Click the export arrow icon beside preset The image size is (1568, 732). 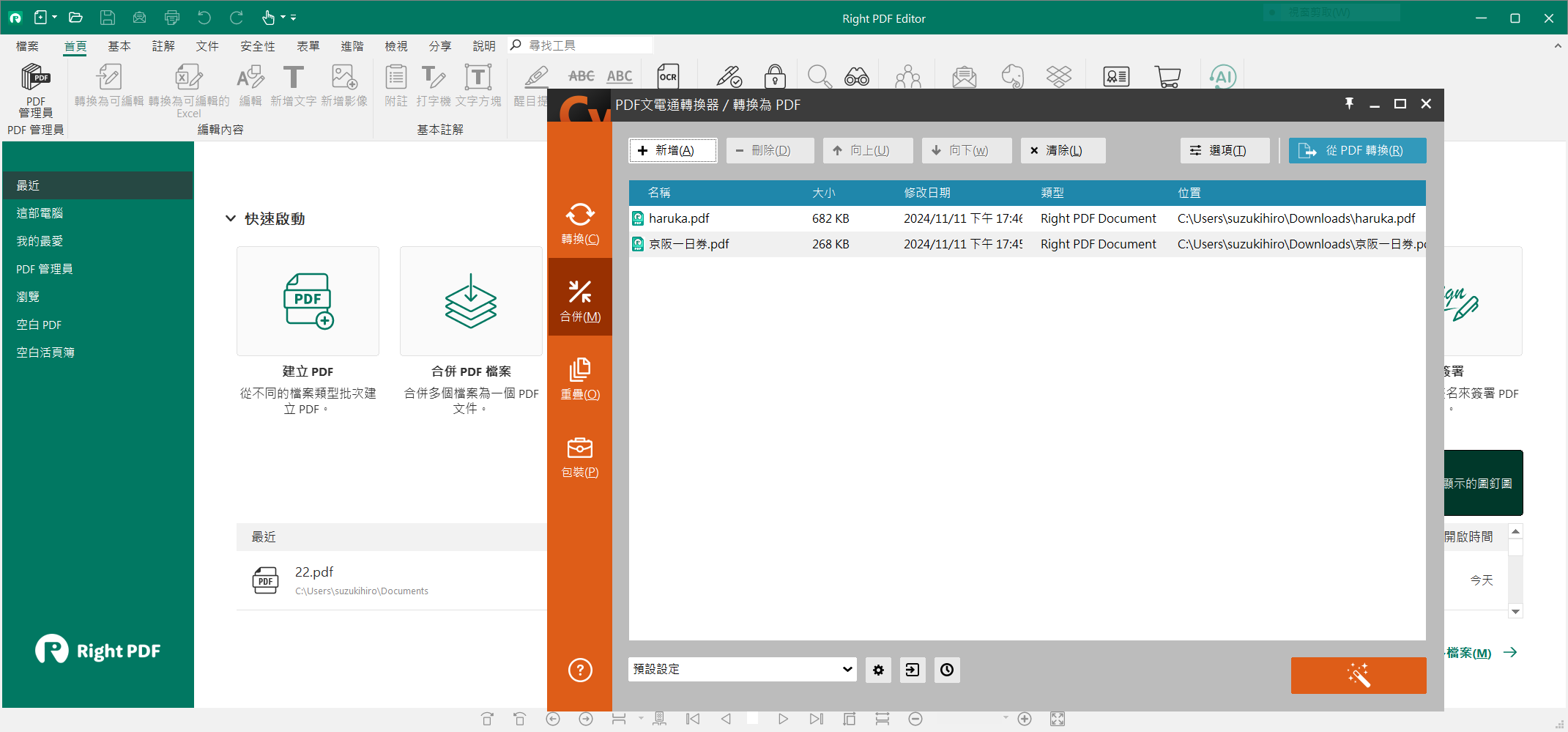(x=913, y=670)
